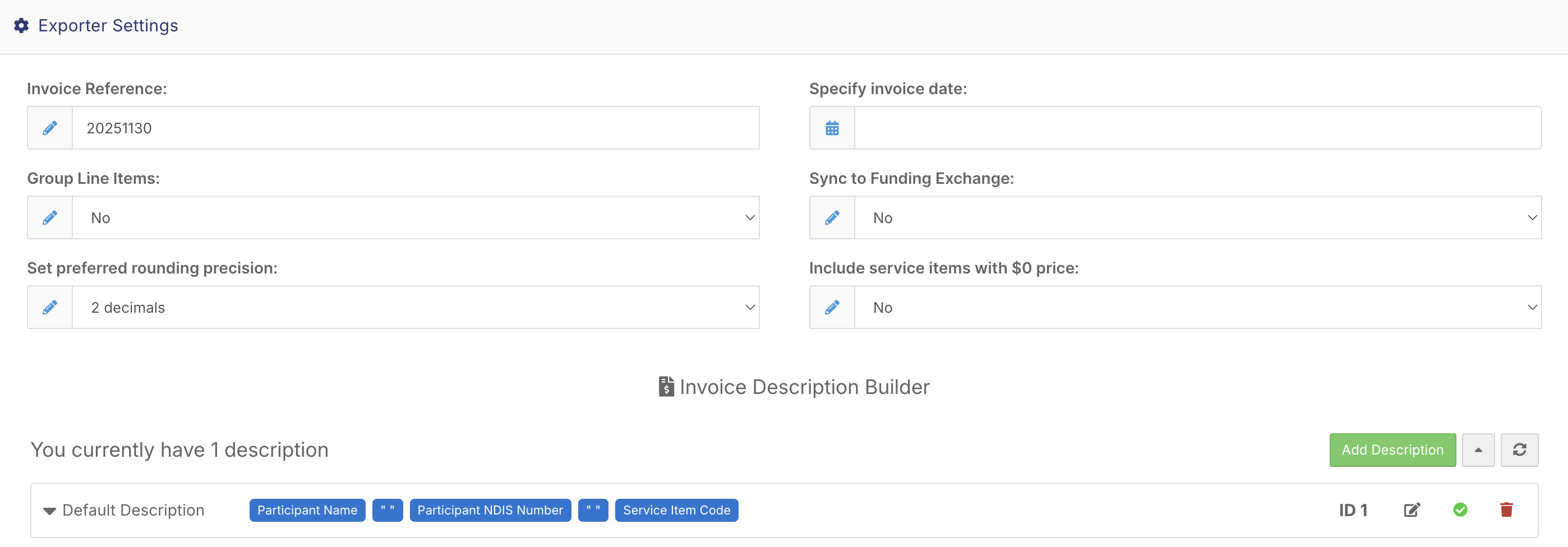Collapse descriptions with the up-arrow button
Image resolution: width=1568 pixels, height=547 pixels.
(x=1478, y=449)
